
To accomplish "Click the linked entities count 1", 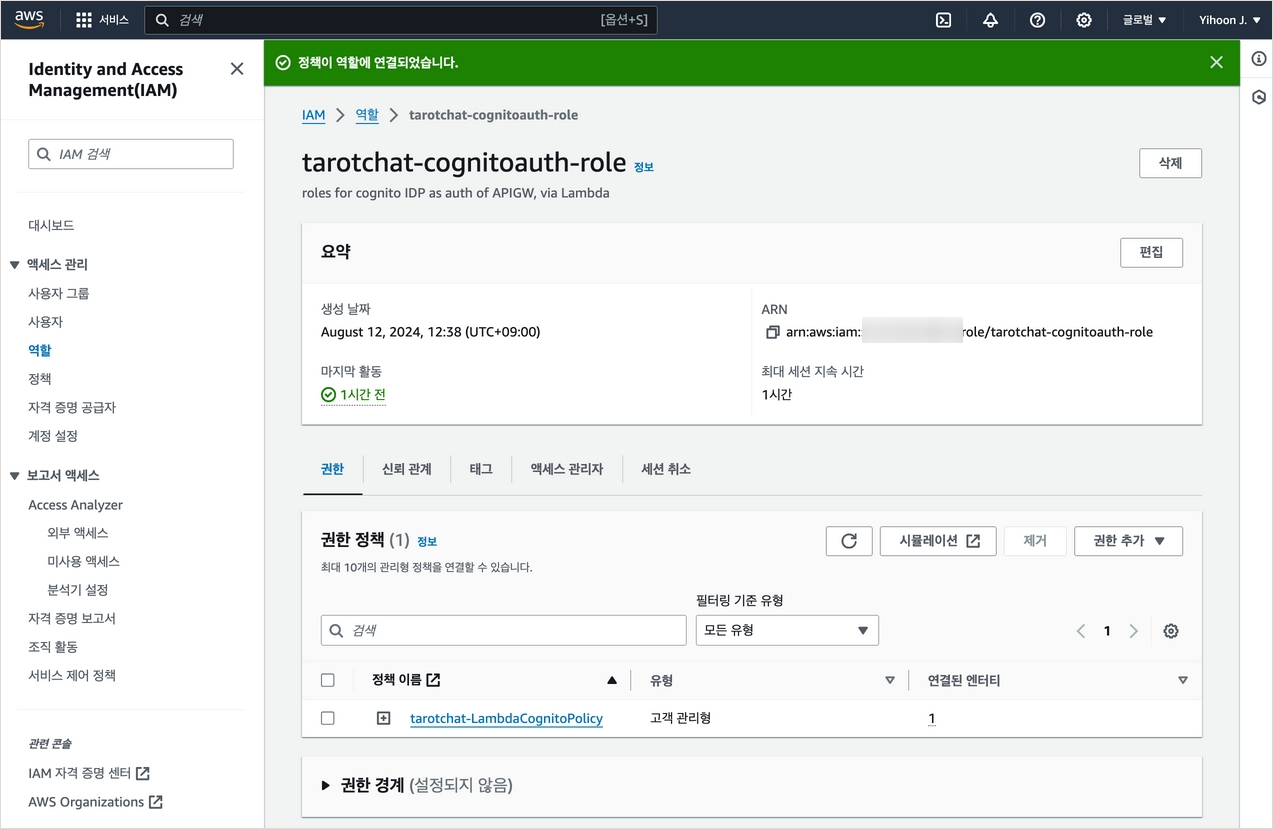I will pos(932,718).
